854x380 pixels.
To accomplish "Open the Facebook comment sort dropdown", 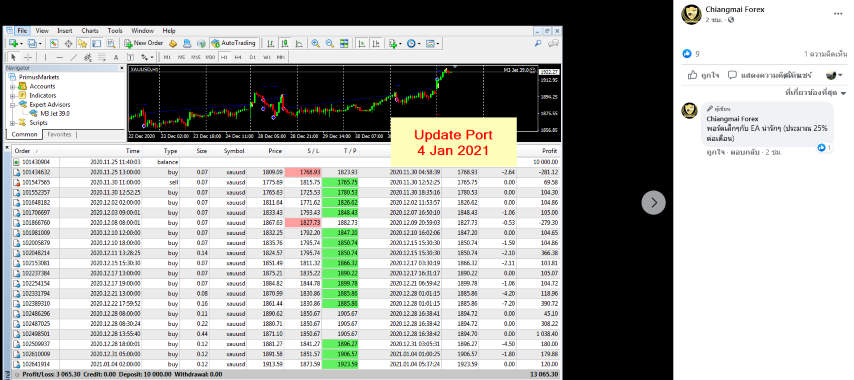I will pos(815,93).
